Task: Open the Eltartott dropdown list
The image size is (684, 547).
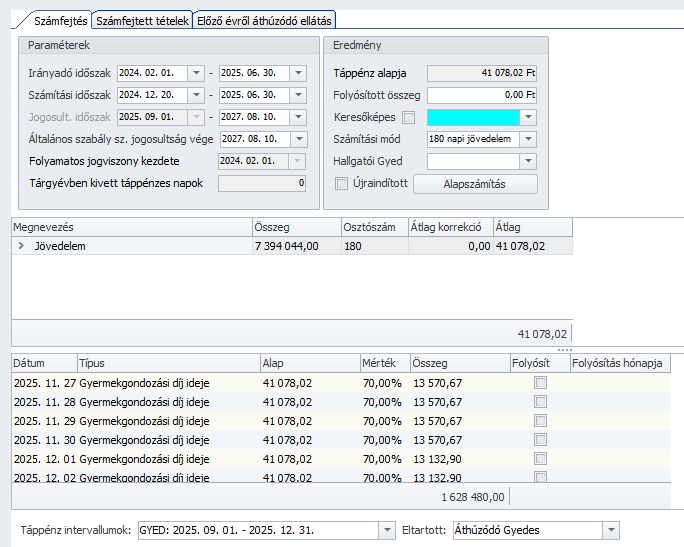Action: (611, 530)
